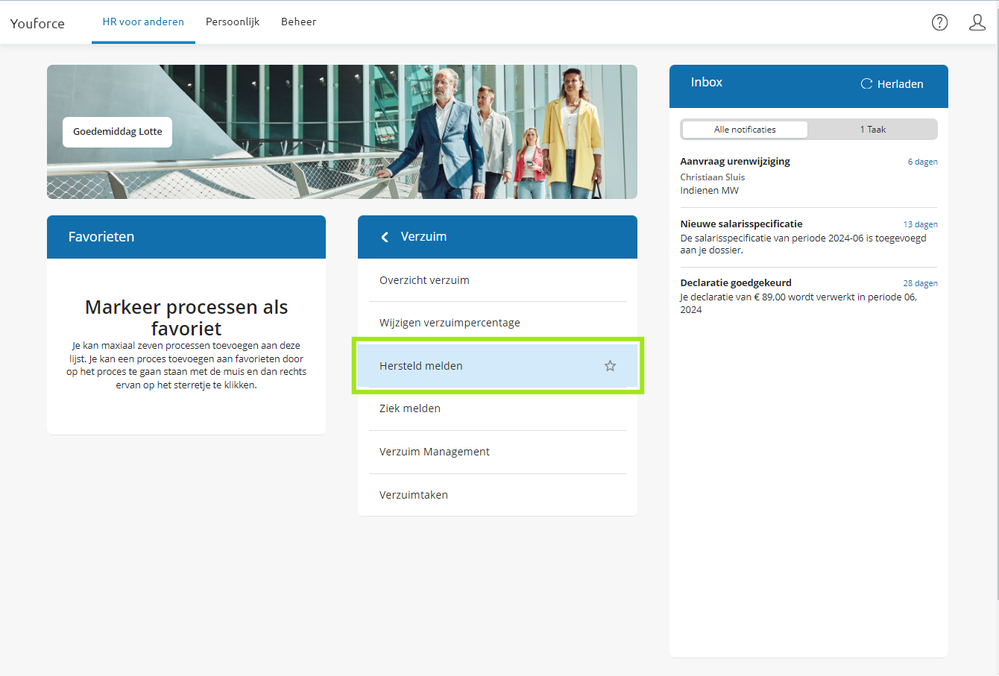Go back using the Verzuim chevron
Screen dimensions: 999x676
tap(385, 237)
